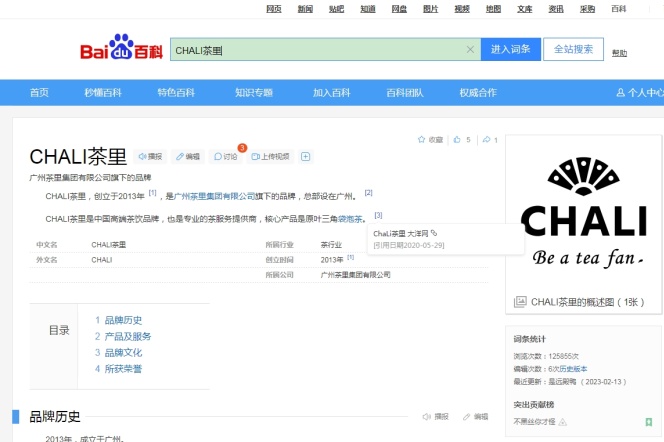This screenshot has height=442, width=664.
Task: Click the 知道 link in the top bar
Action: (368, 9)
